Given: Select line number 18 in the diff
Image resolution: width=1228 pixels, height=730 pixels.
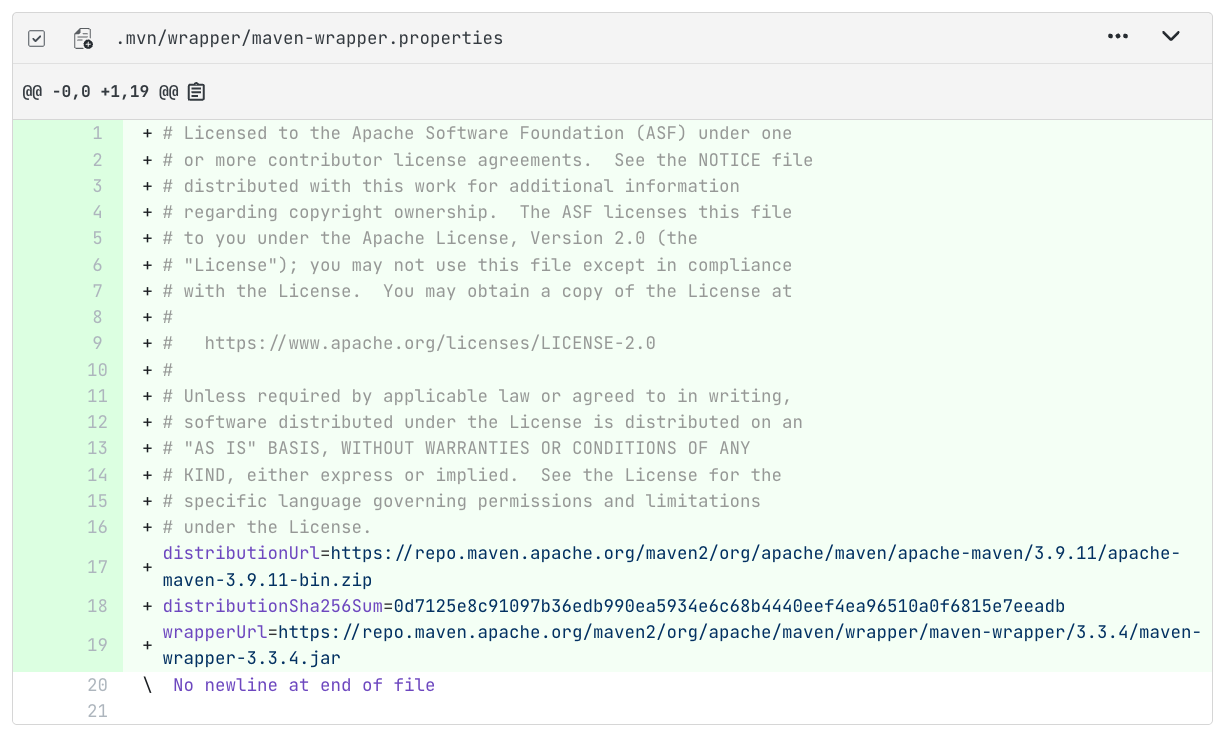Looking at the screenshot, I should (97, 606).
